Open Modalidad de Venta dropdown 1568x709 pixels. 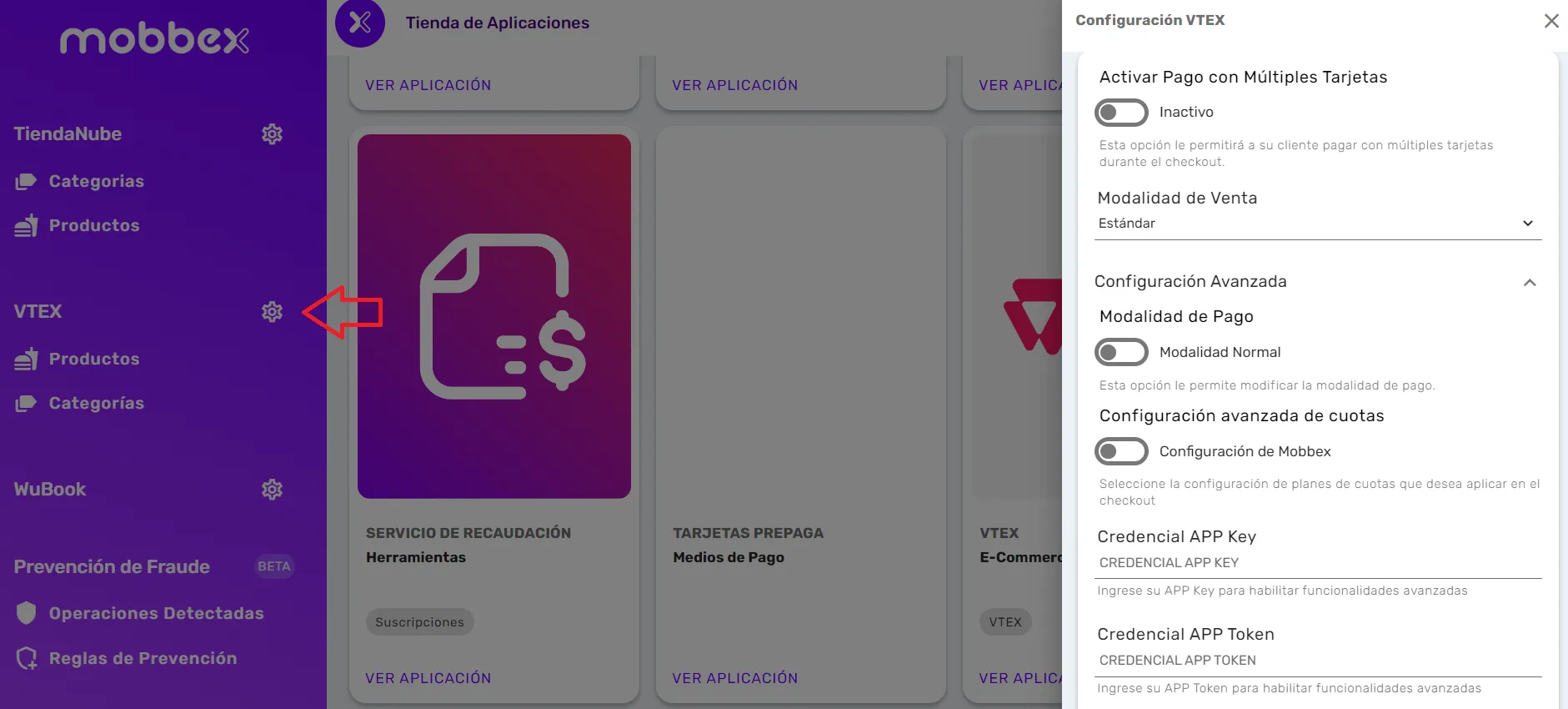pos(1318,224)
